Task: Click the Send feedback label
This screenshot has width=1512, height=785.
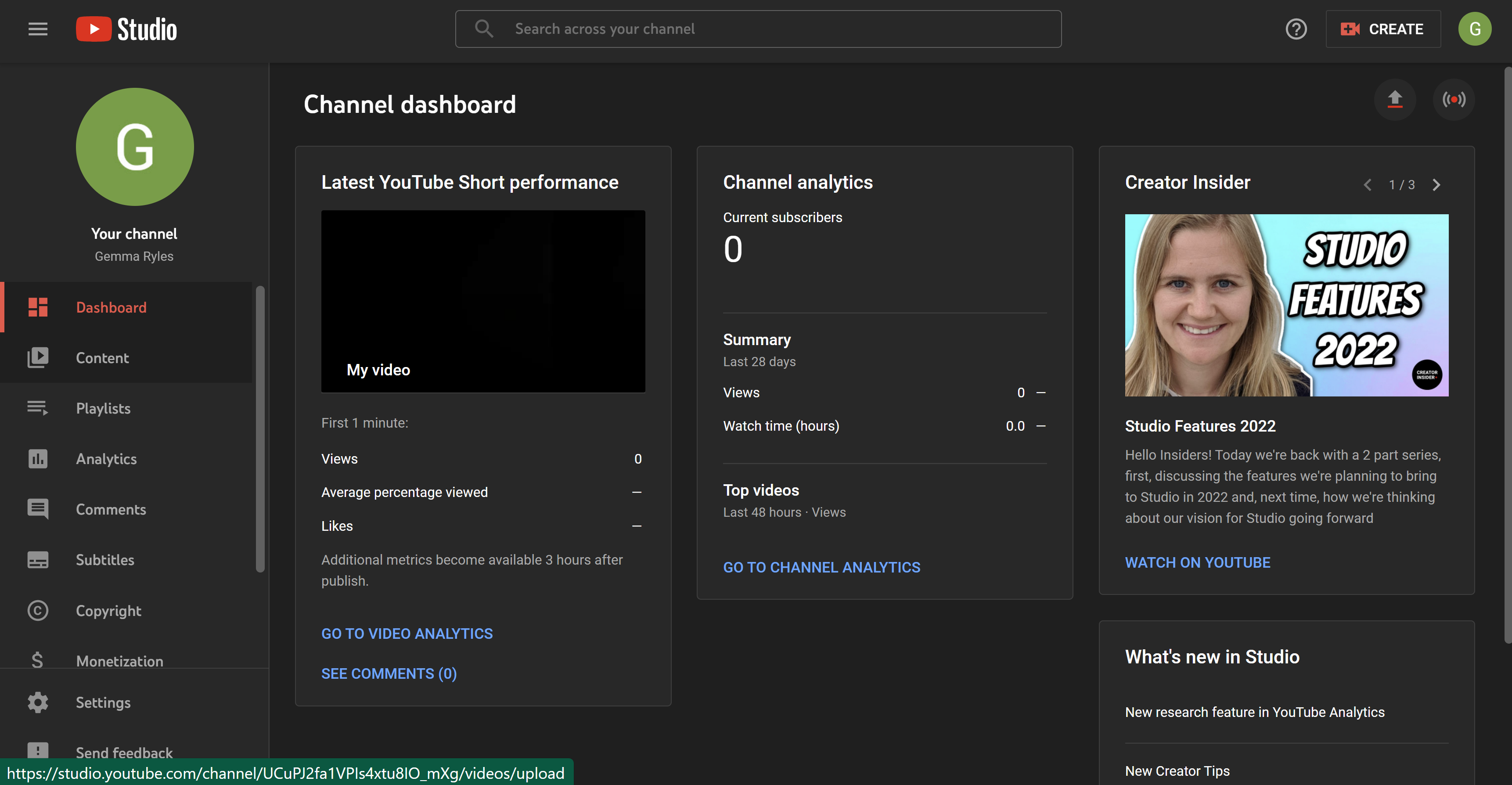Action: (124, 752)
